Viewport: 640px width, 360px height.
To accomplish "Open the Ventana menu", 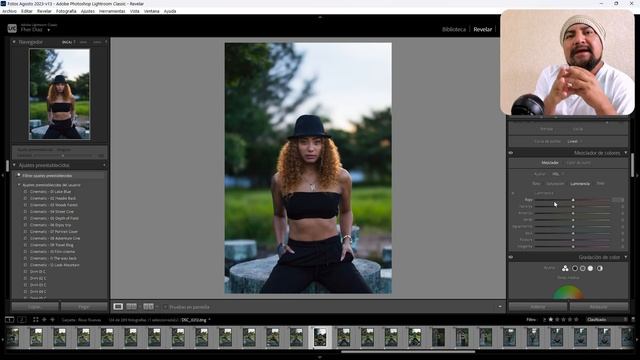I will [151, 11].
